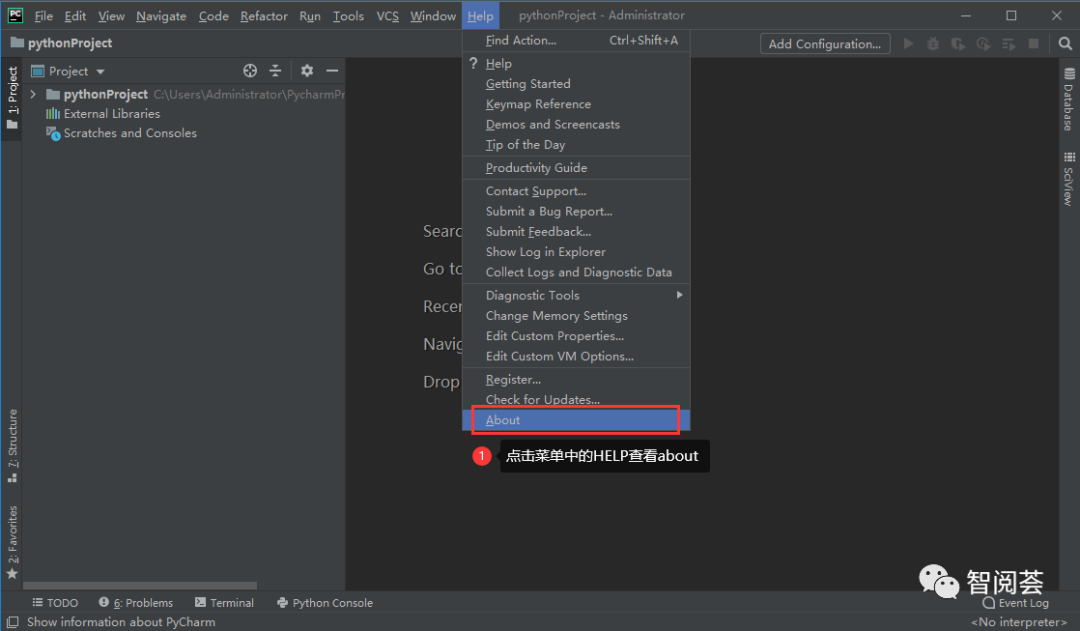This screenshot has width=1080, height=631.
Task: Click the Profile icon in toolbar
Action: [x=983, y=43]
